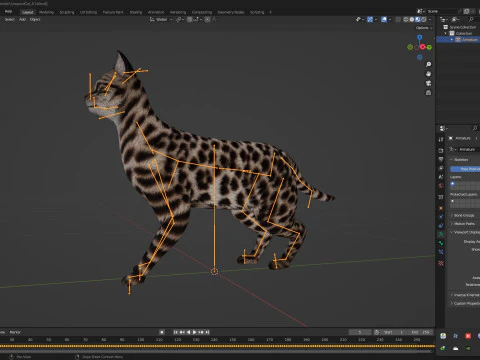Click the red X axis on navigation gizmo
Image resolution: width=480 pixels, height=360 pixels.
(423, 47)
